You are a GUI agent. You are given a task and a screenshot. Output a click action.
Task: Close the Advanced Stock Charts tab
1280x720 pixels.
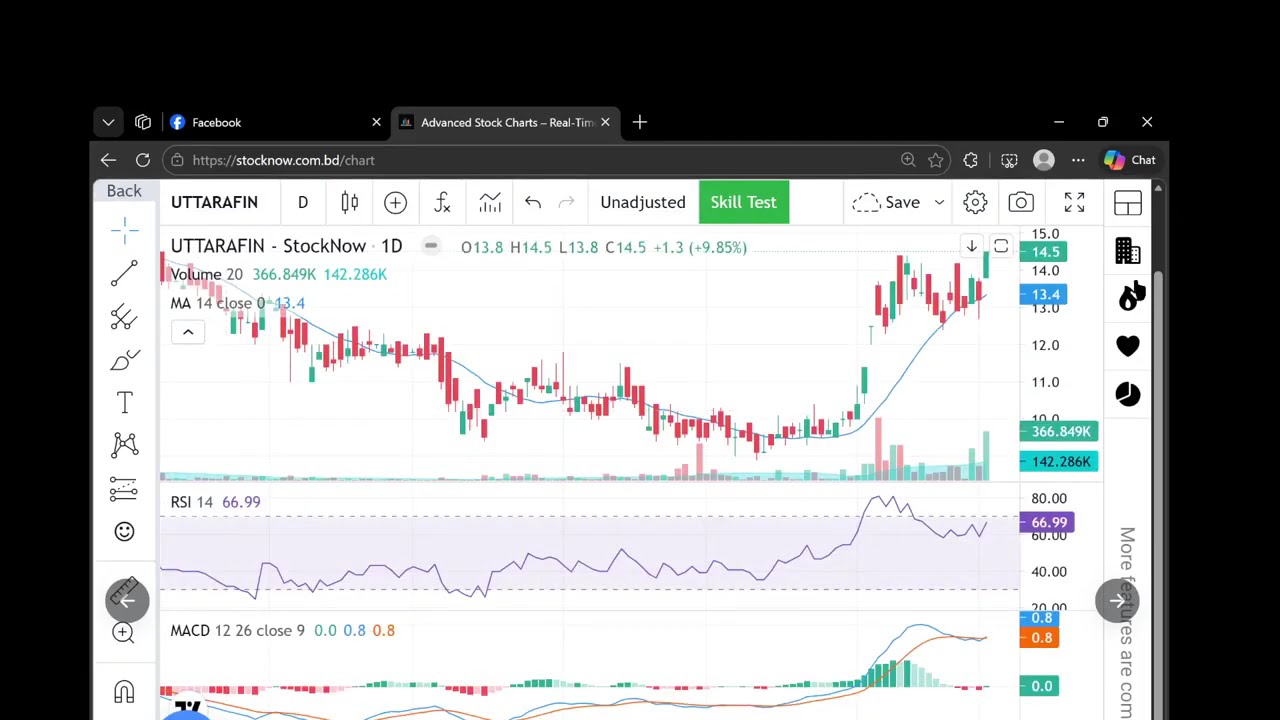(605, 122)
